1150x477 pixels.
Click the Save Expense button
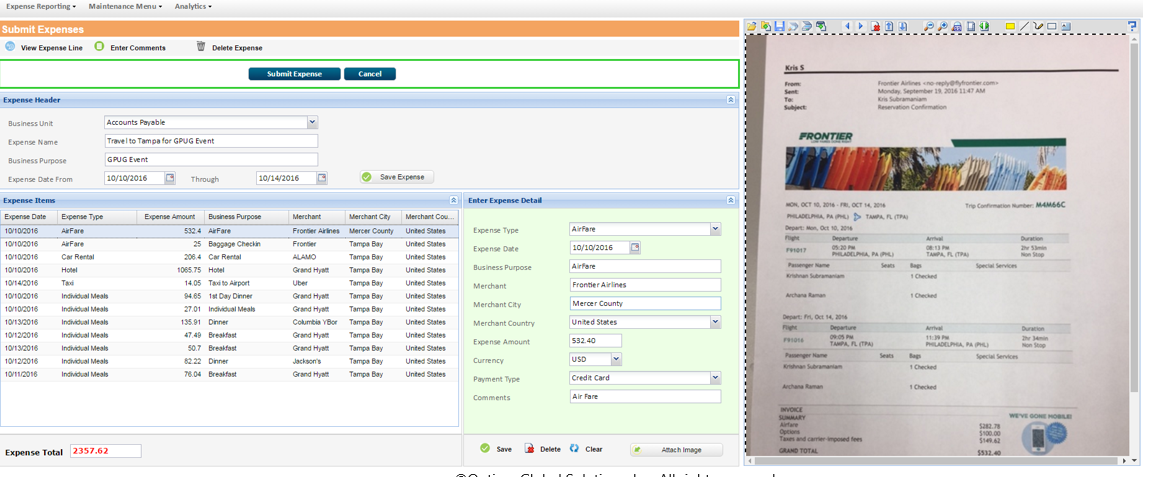397,177
